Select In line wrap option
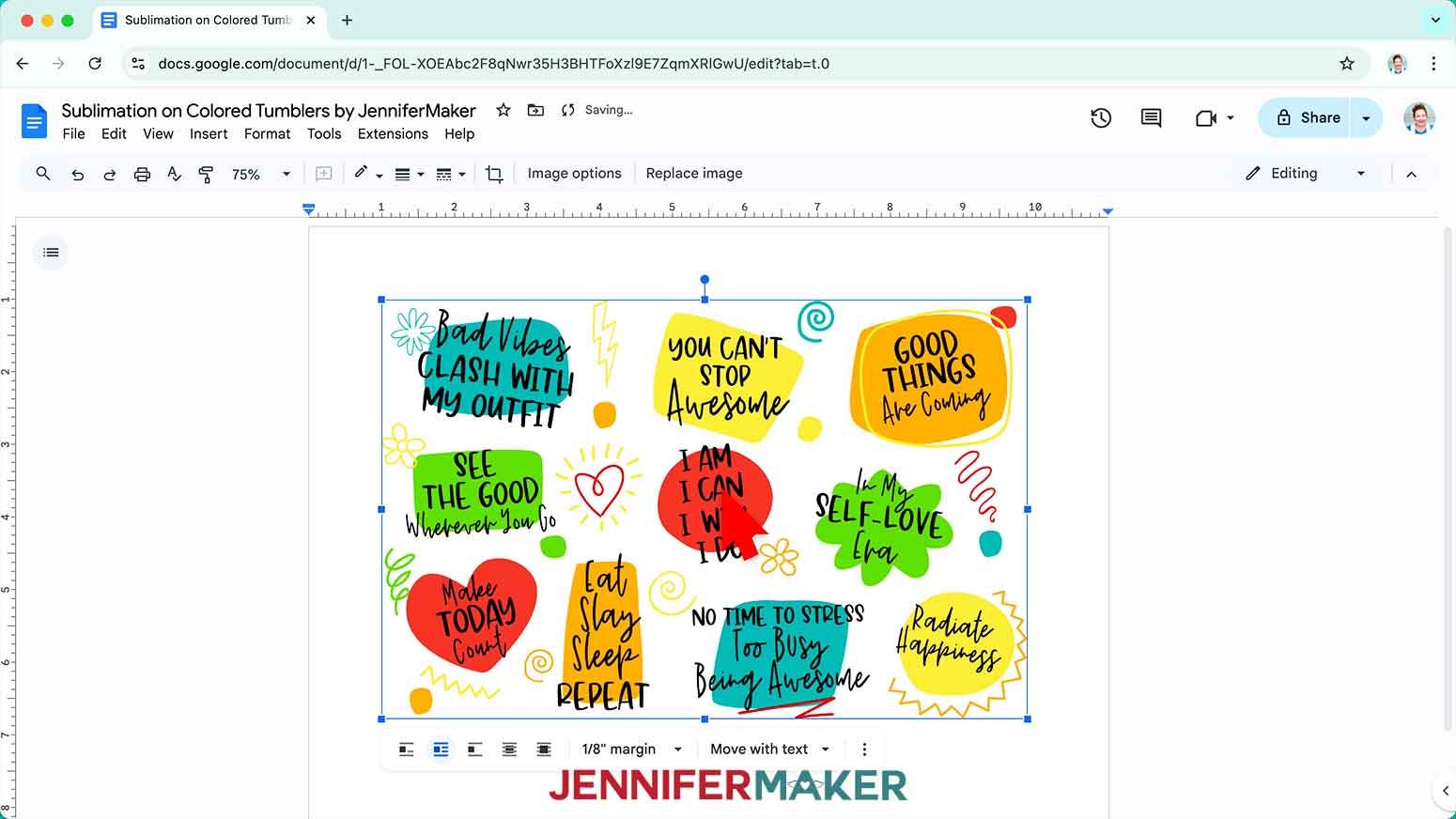Screen dimensions: 1456x819 click(407, 749)
